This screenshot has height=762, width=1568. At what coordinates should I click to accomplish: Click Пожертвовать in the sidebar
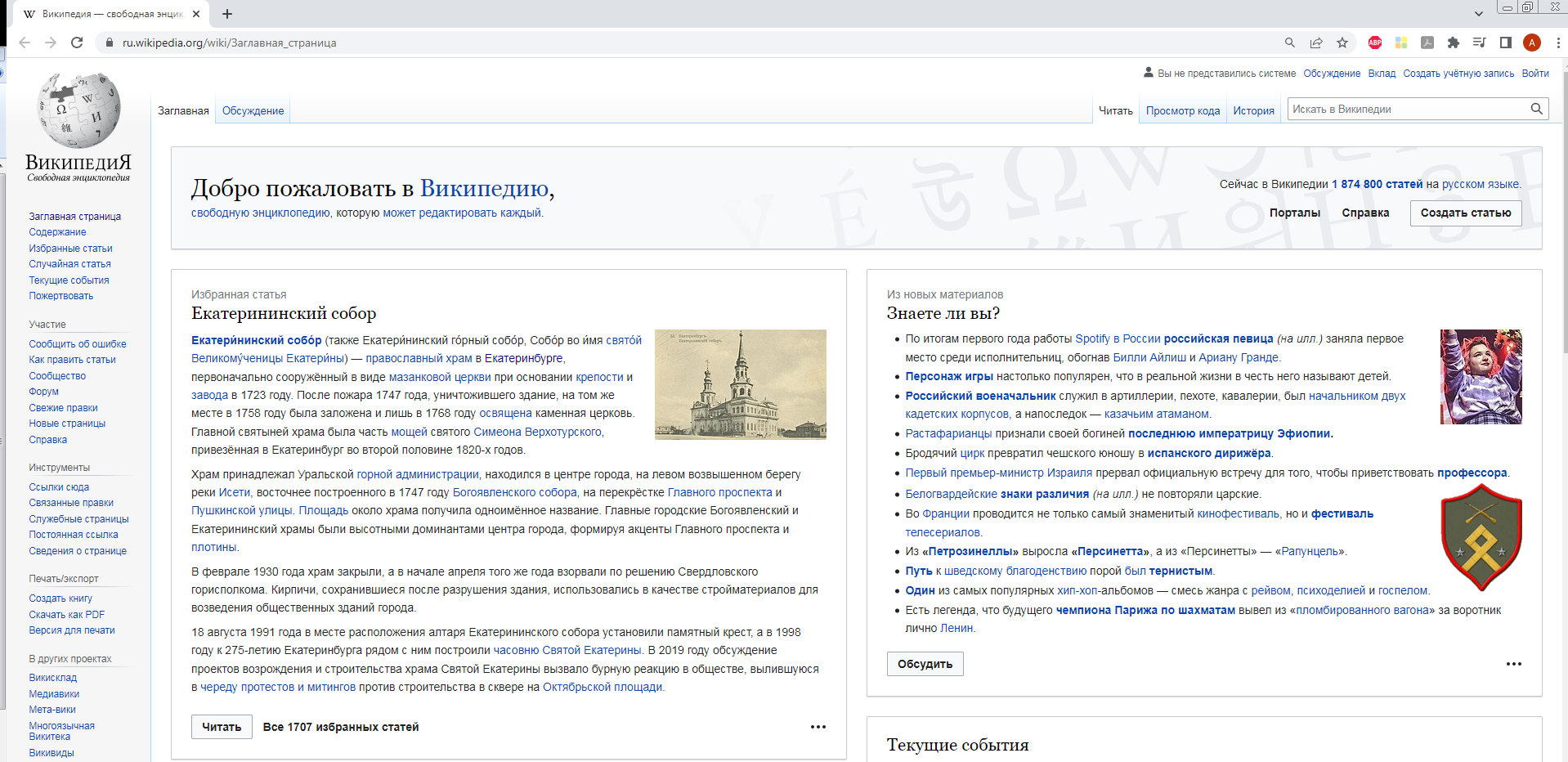click(61, 296)
